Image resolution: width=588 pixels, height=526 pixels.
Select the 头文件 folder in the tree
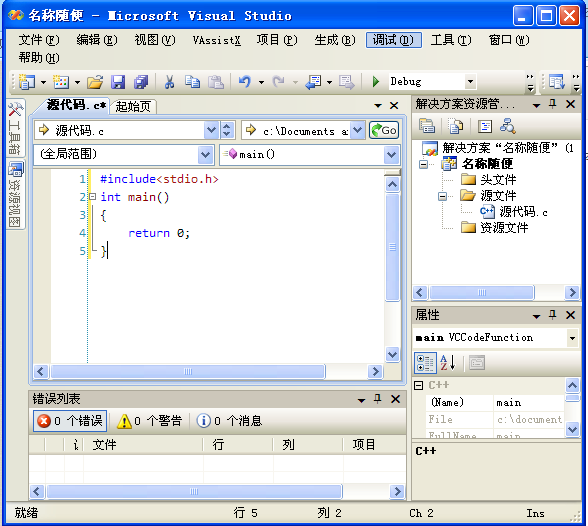[x=498, y=180]
